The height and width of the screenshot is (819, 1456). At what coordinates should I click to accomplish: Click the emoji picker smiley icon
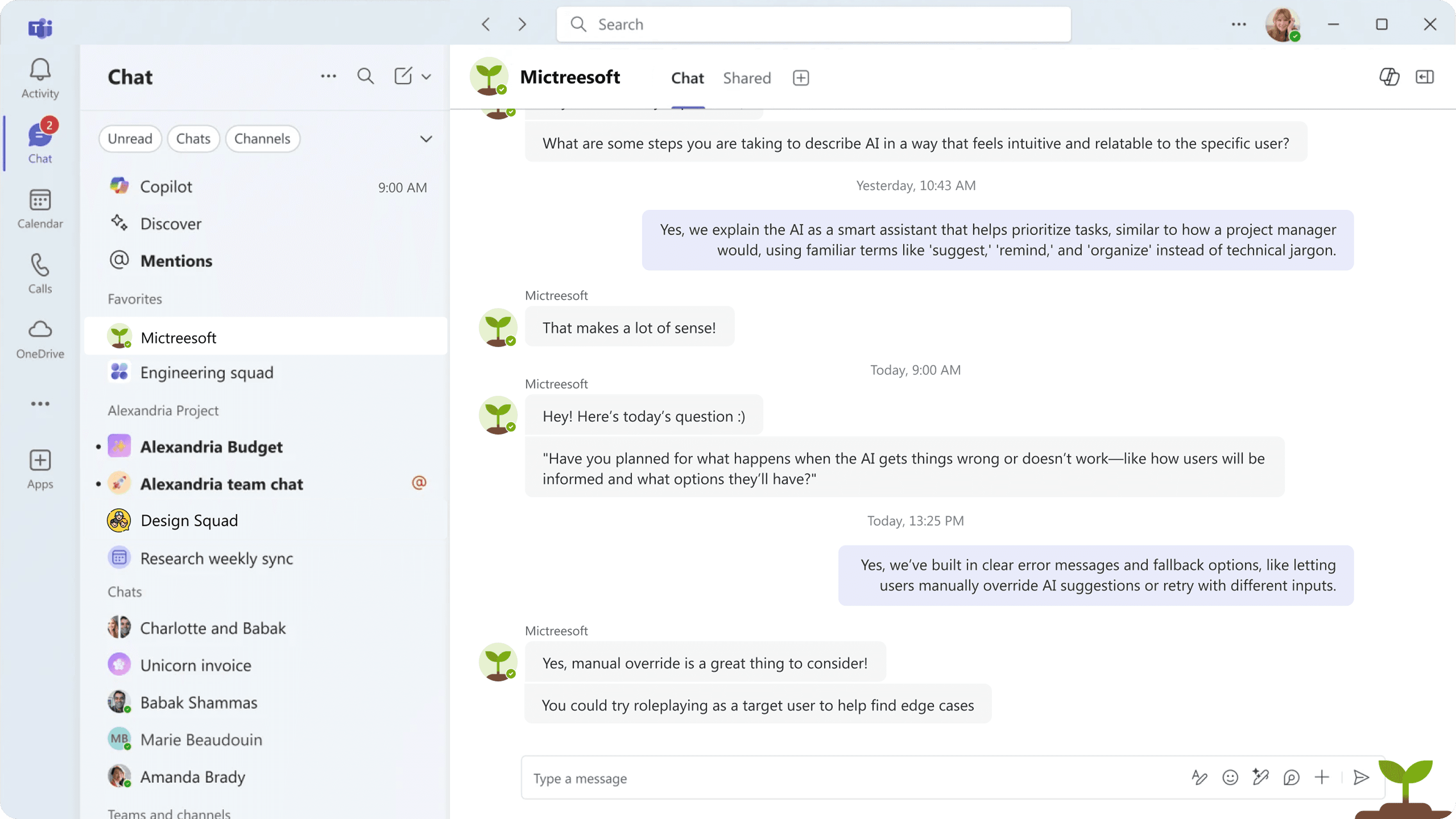coord(1230,778)
